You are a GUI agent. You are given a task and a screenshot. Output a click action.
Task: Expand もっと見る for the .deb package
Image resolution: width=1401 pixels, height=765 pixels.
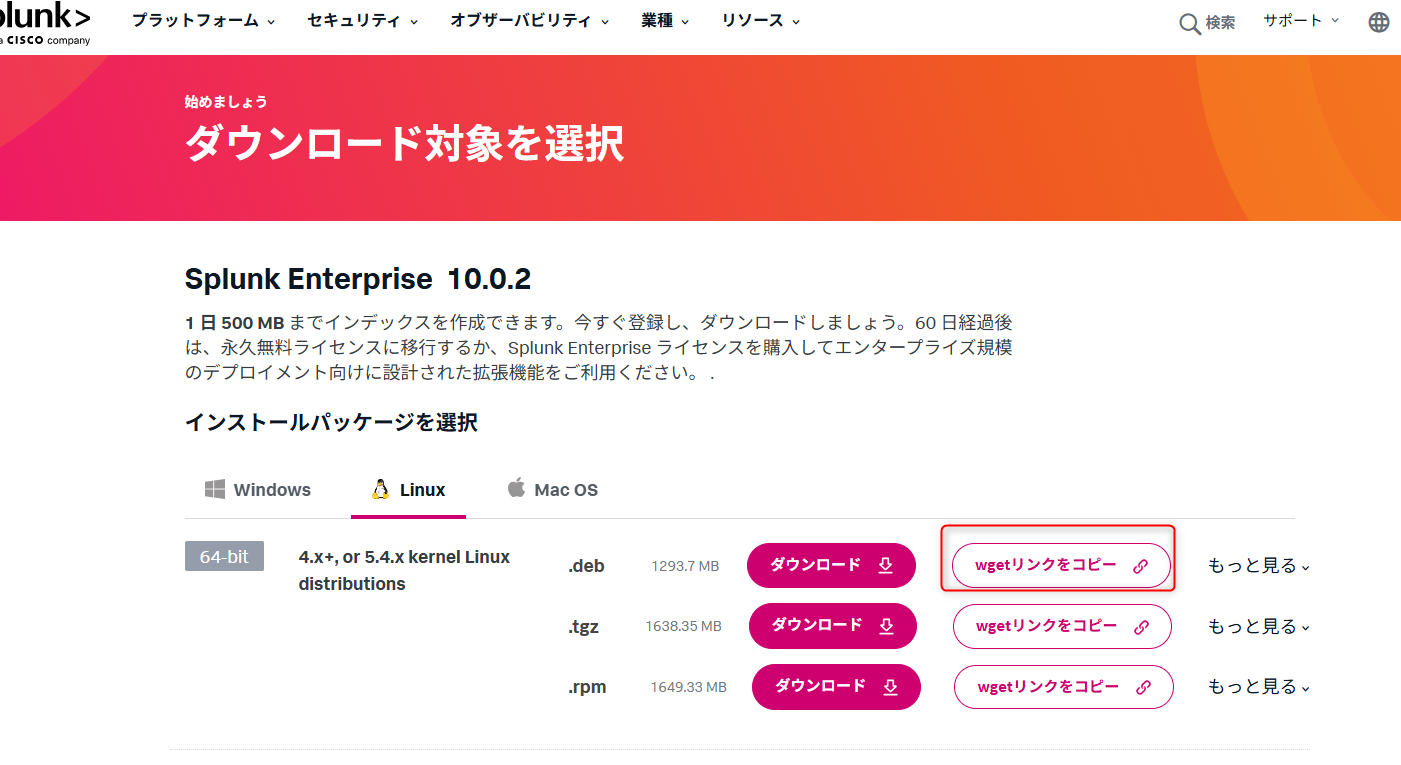[1259, 566]
